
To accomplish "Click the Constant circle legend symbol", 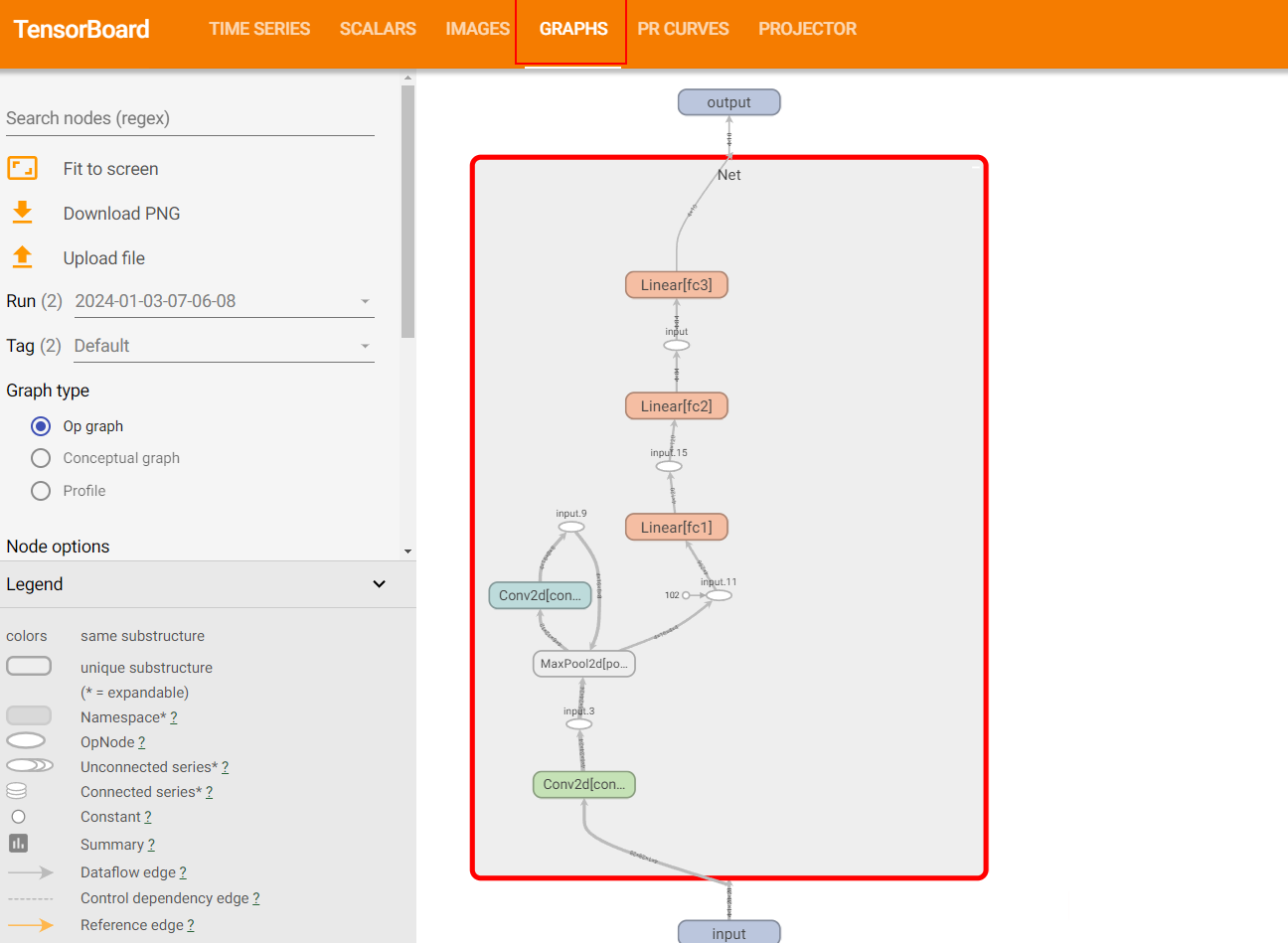I will 18,816.
